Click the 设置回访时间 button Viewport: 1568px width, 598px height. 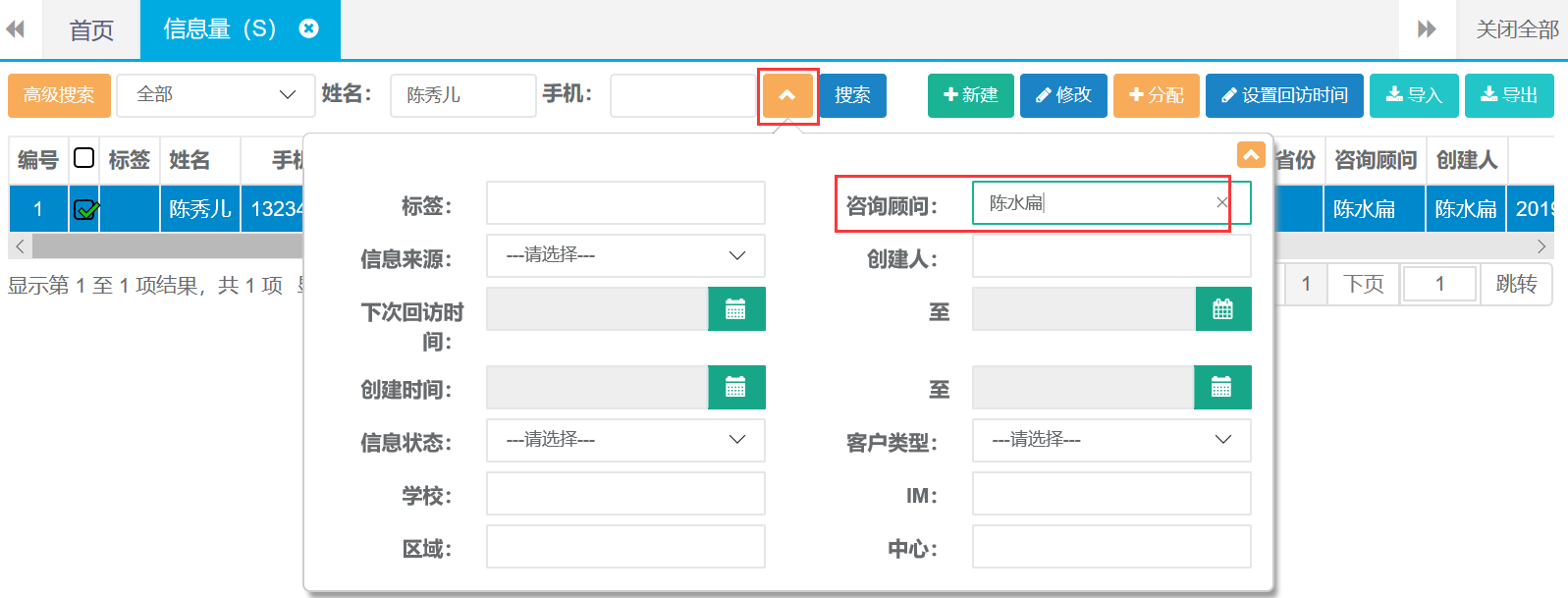(1283, 95)
